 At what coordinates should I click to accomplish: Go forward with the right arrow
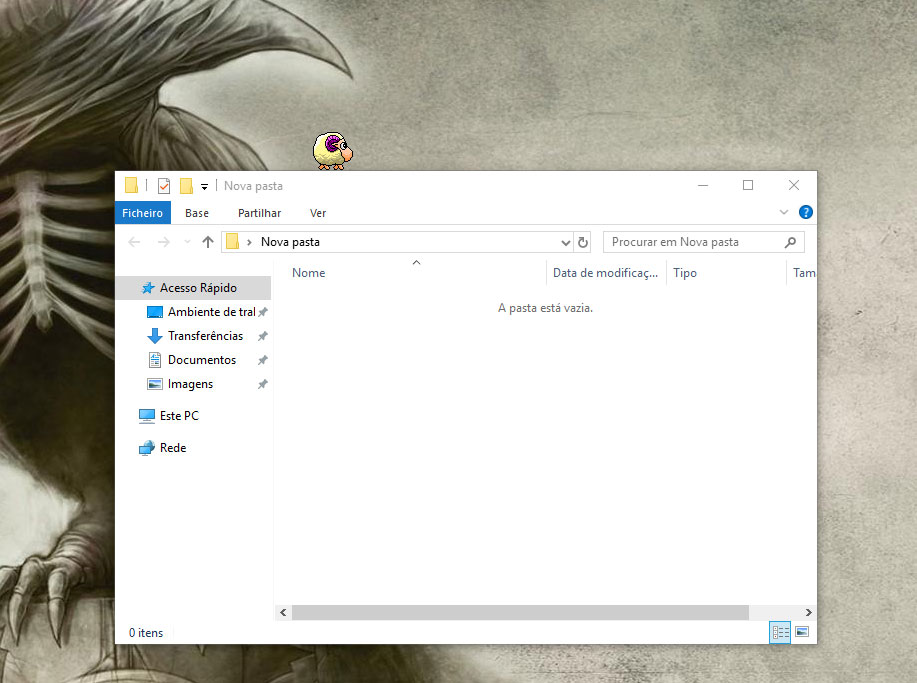tap(164, 242)
